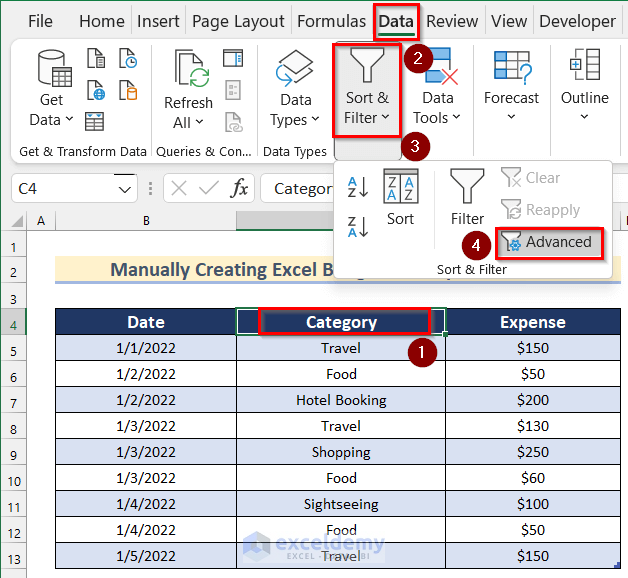Viewport: 628px width, 578px height.
Task: Open the Page Layout tab
Action: (x=238, y=21)
